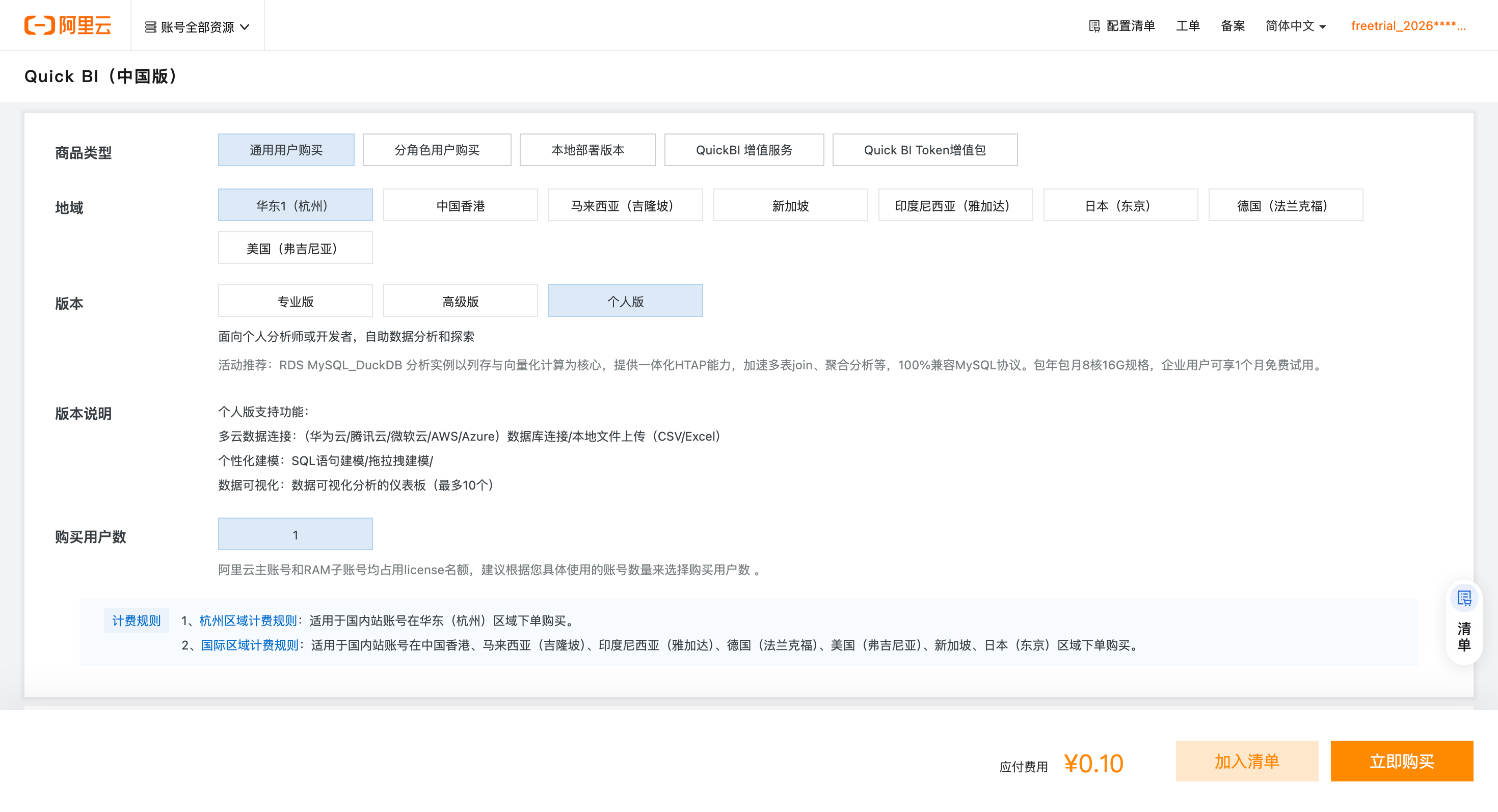Open the 国际区域计费规则 link
Viewport: 1498px width, 812px height.
coord(250,645)
